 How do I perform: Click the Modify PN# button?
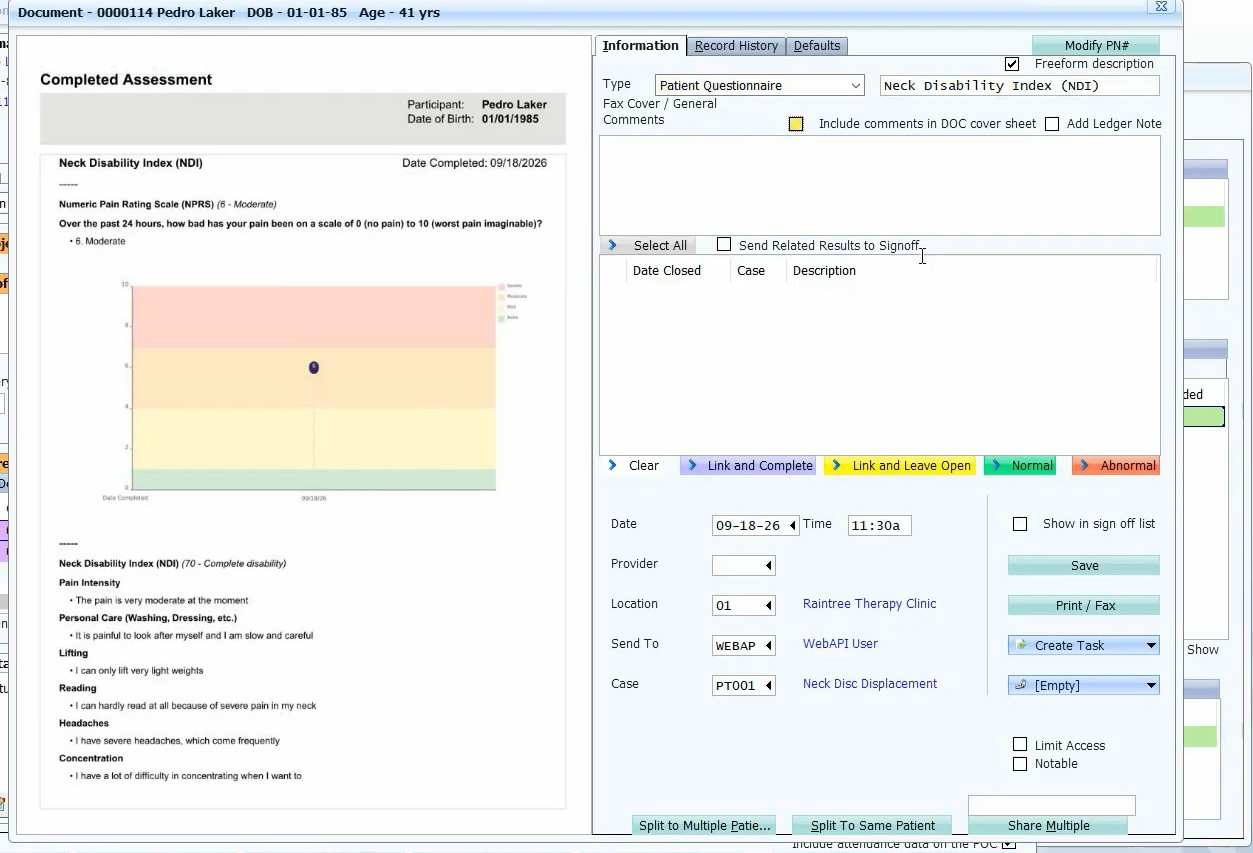(x=1096, y=46)
